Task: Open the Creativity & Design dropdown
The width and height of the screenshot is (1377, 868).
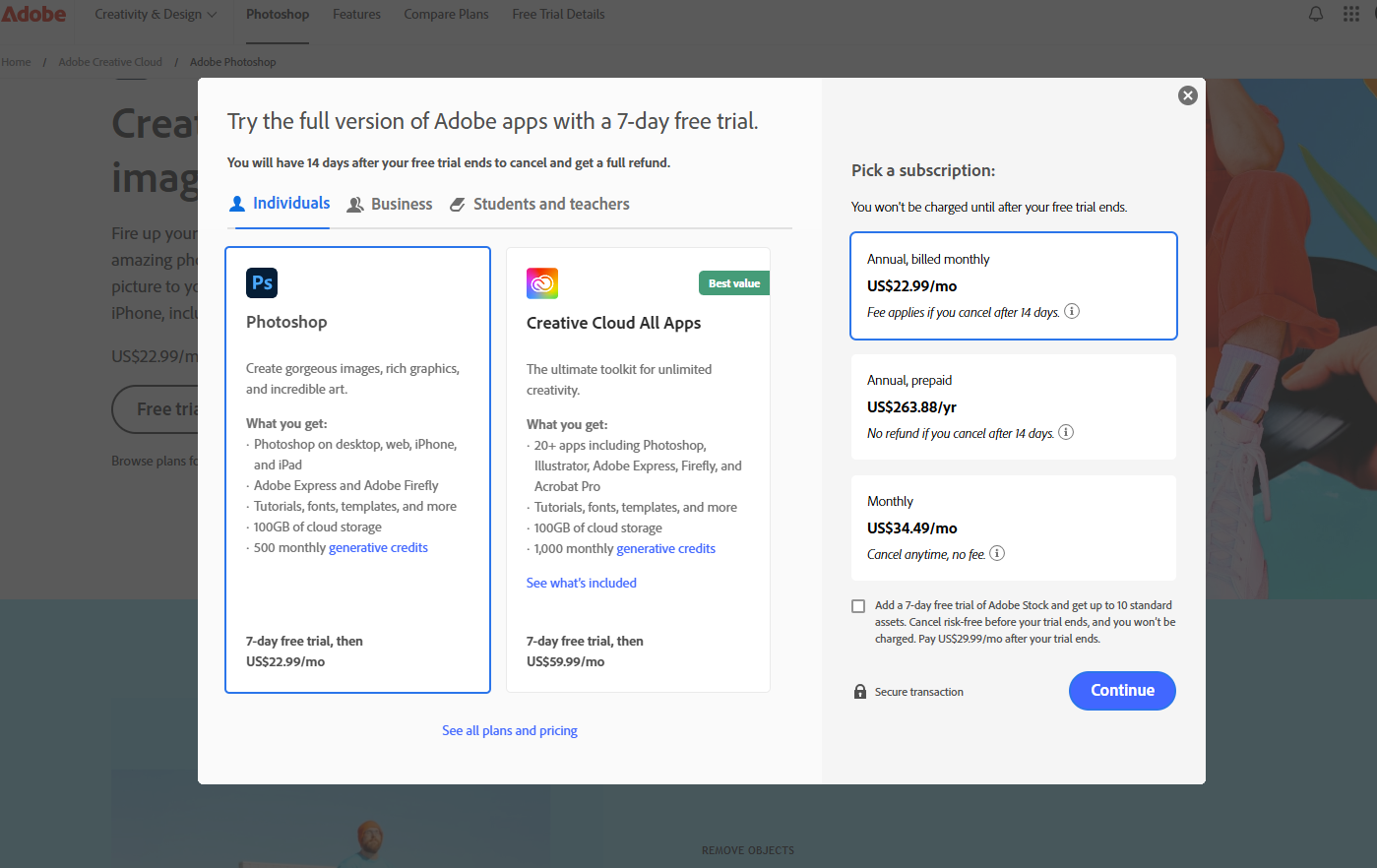Action: pos(154,14)
